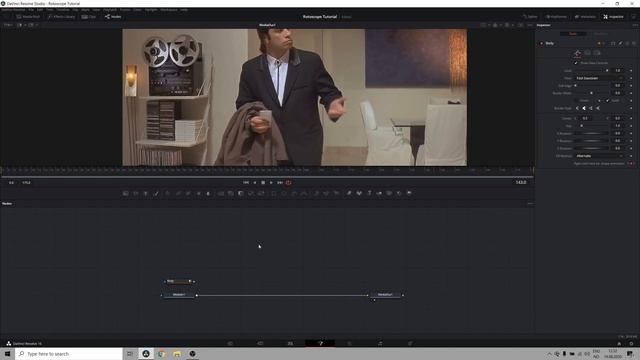This screenshot has height=360, width=640.
Task: Open the Fill Method dropdown showing Alternate
Action: coord(600,156)
